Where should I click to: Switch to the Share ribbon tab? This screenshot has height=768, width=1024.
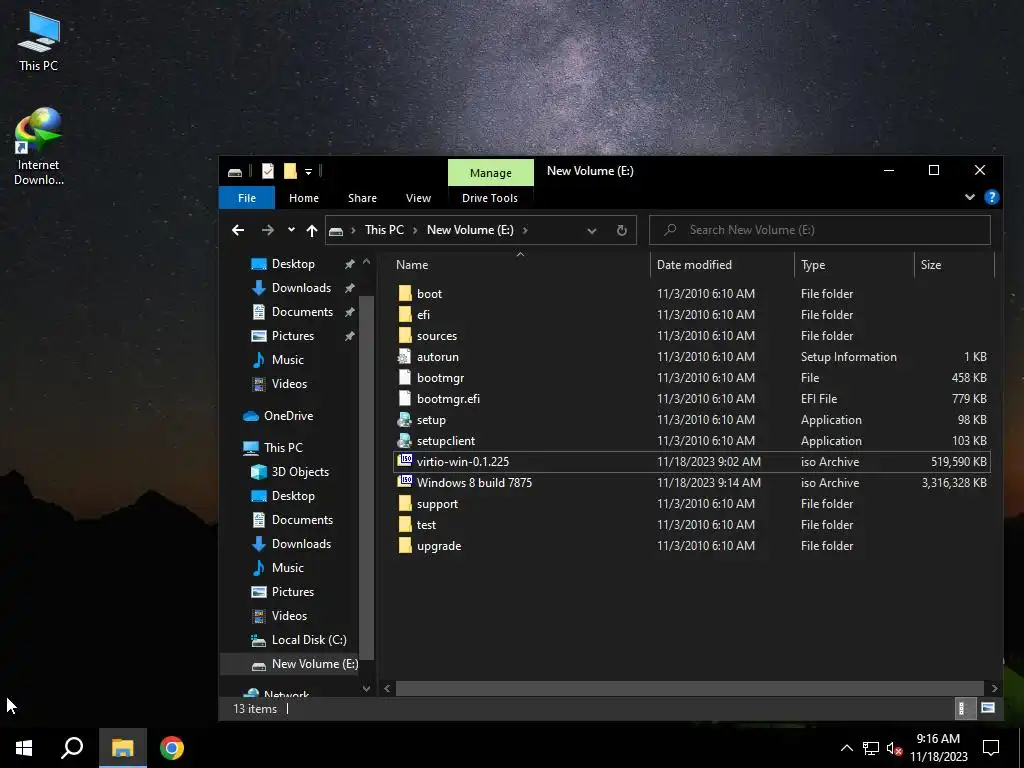[362, 198]
